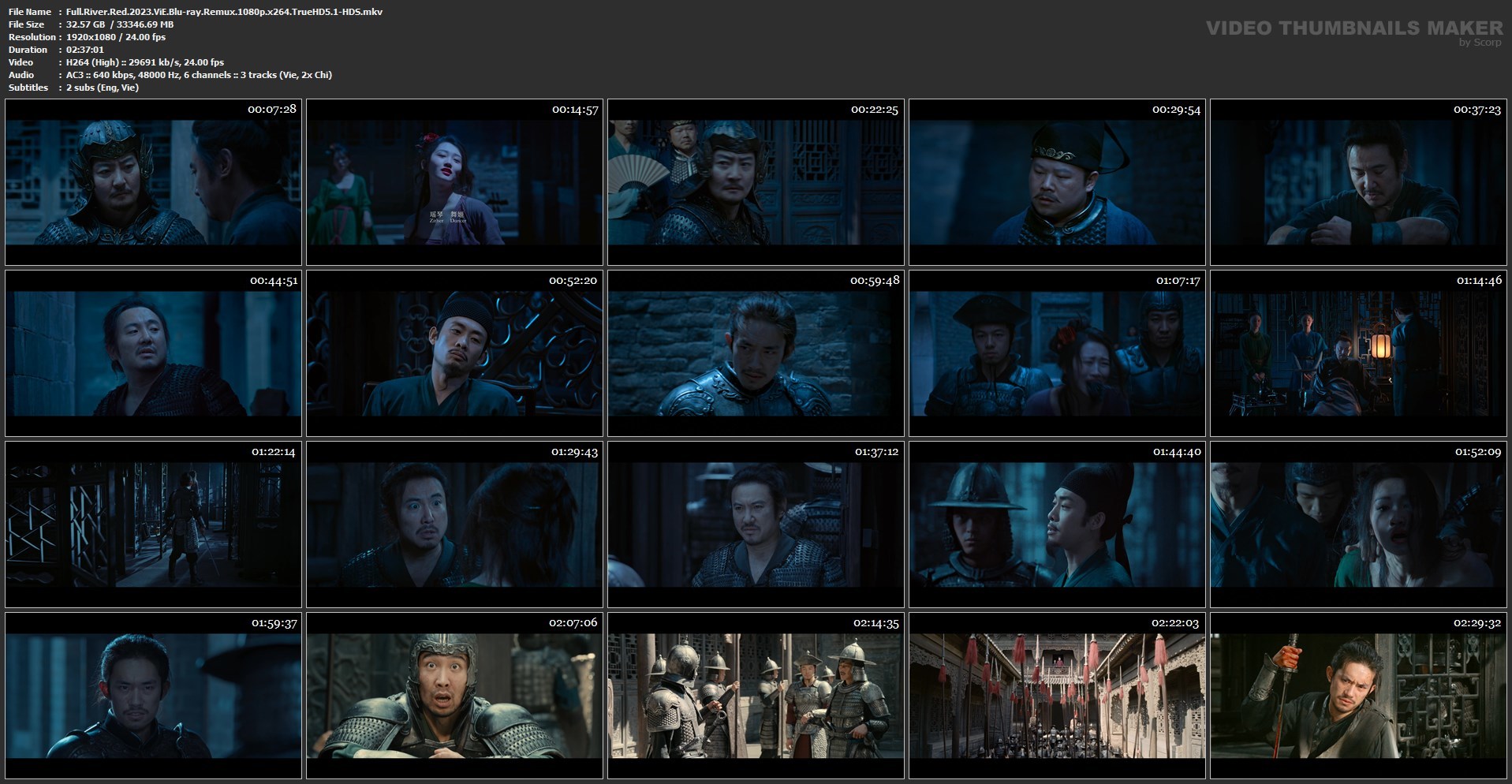Open the frame stamped 00:59:48
The height and width of the screenshot is (784, 1512).
coord(756,353)
